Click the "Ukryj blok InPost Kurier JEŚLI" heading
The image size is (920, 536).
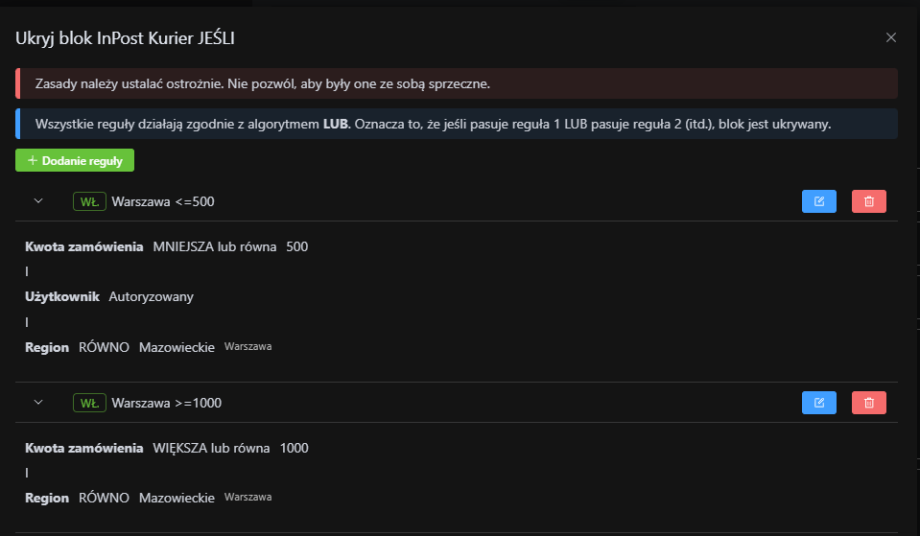tap(125, 38)
